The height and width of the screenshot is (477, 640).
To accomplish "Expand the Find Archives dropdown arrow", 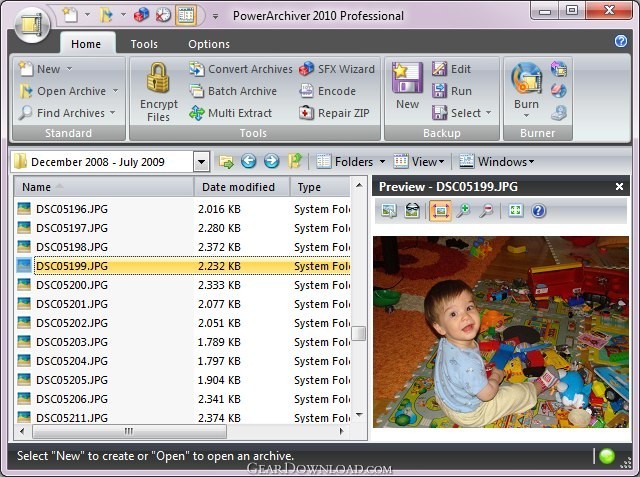I will click(x=112, y=113).
